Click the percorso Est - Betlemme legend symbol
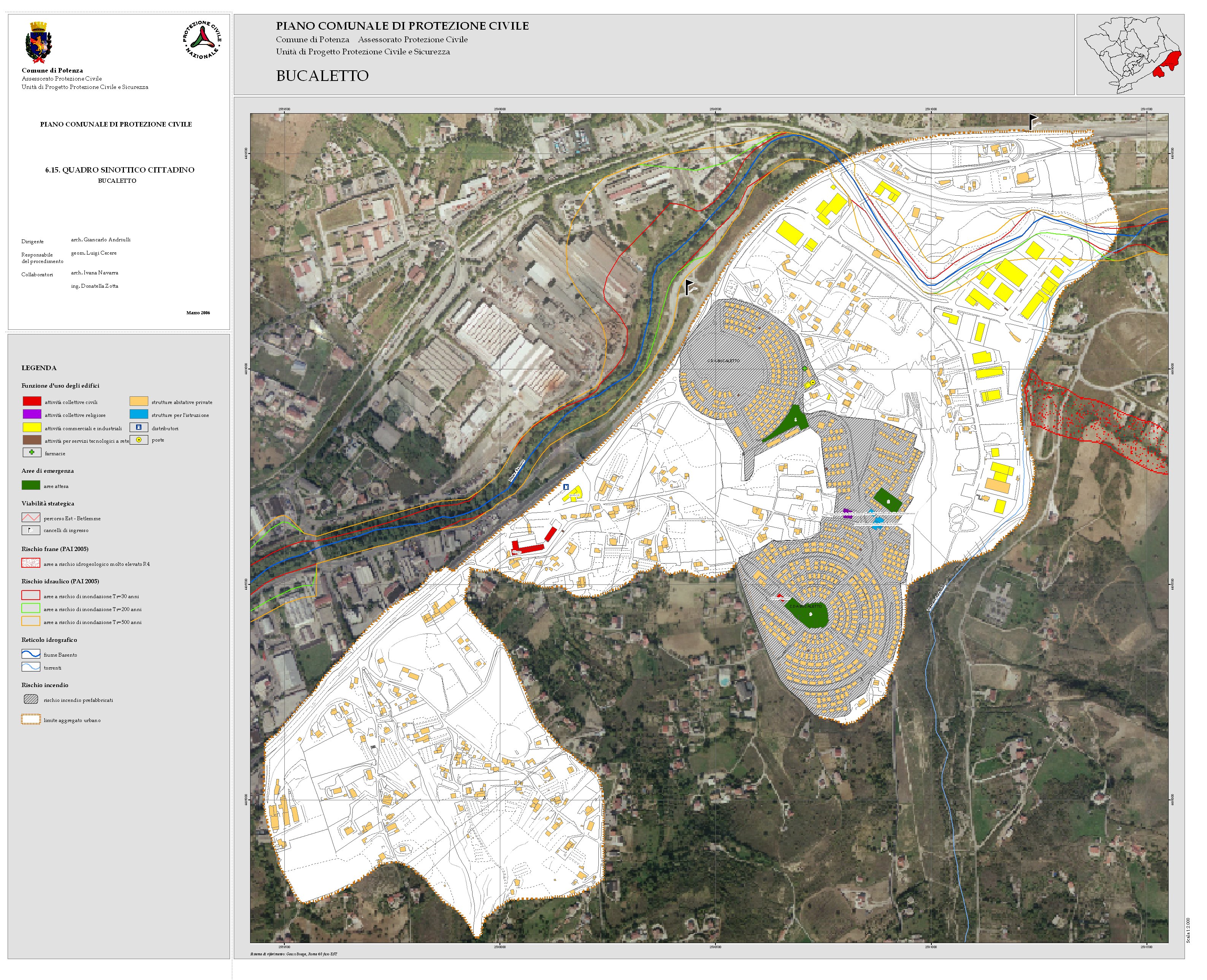The image size is (1207, 980). click(30, 518)
